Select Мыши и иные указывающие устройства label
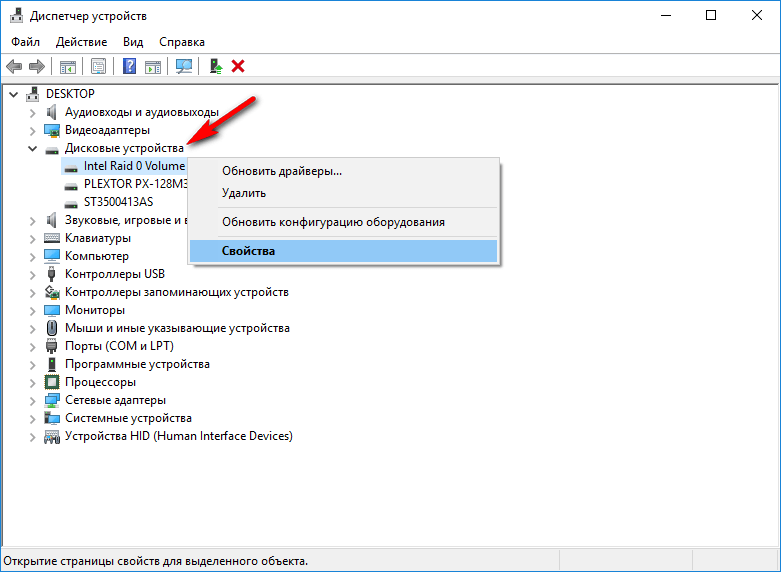 [177, 328]
